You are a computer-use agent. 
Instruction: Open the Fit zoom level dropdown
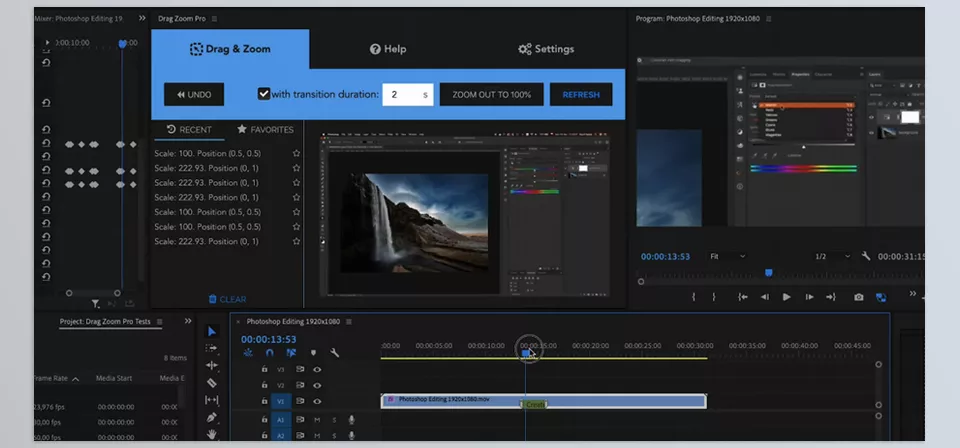[728, 256]
